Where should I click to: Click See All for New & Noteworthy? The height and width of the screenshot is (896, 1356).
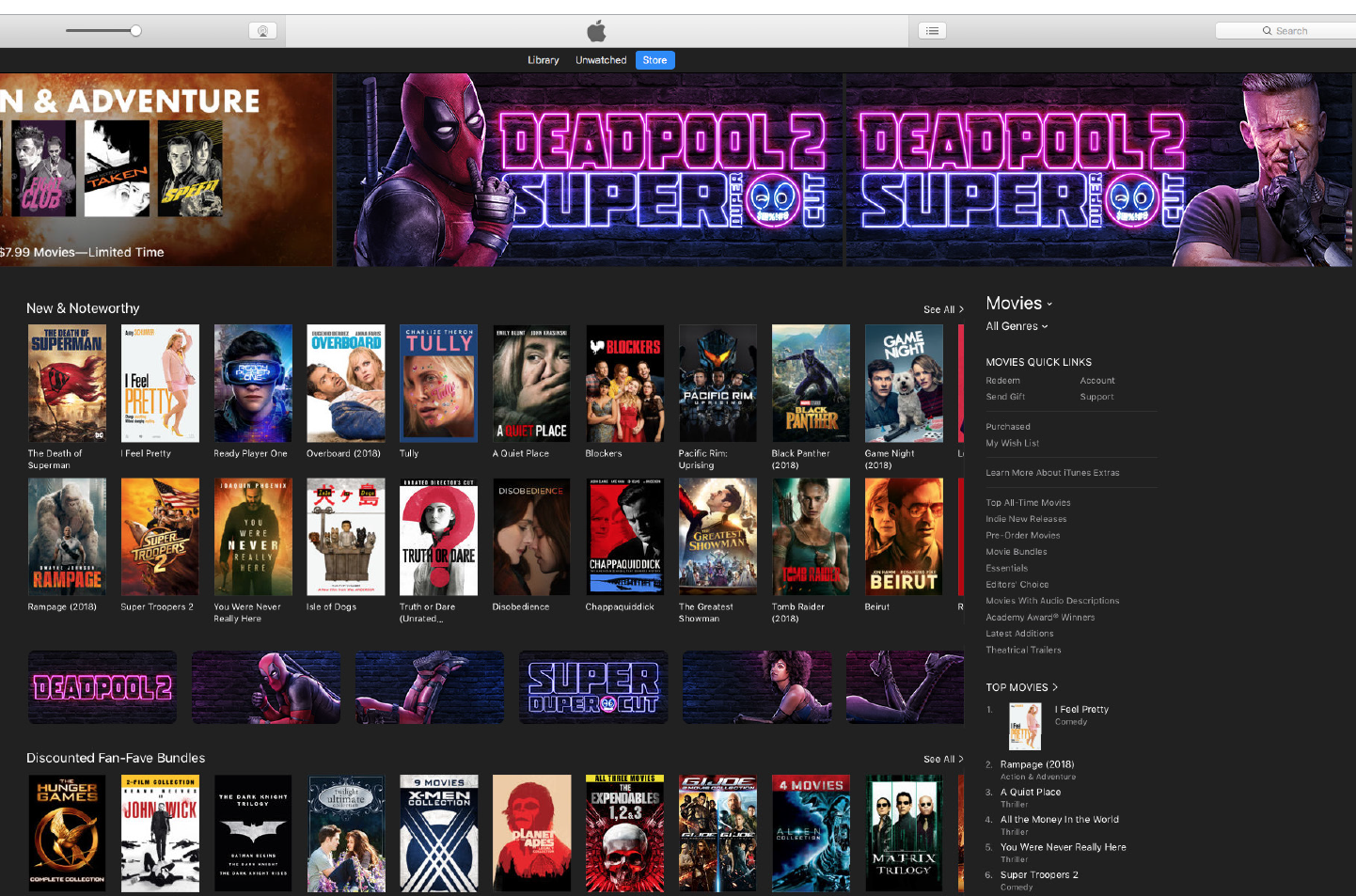(943, 309)
